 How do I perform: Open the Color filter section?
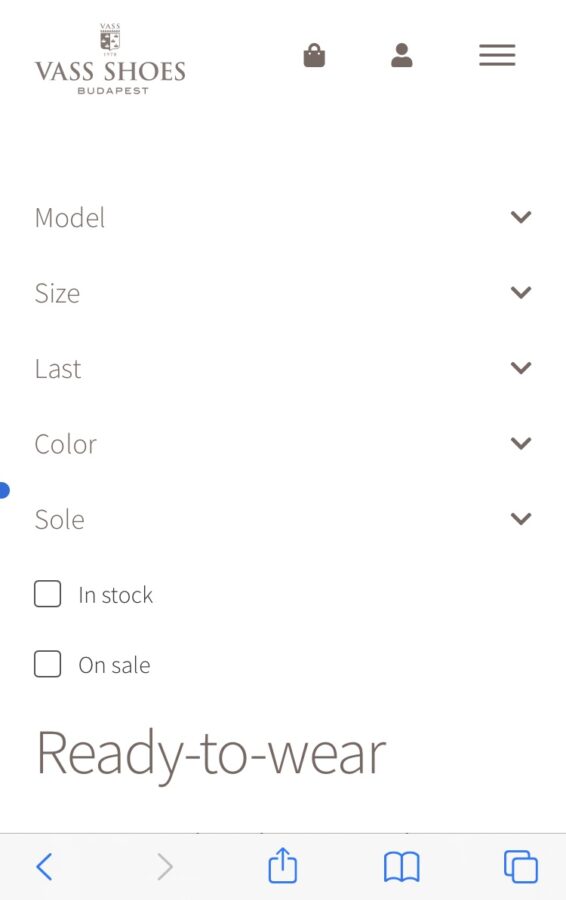click(x=283, y=444)
